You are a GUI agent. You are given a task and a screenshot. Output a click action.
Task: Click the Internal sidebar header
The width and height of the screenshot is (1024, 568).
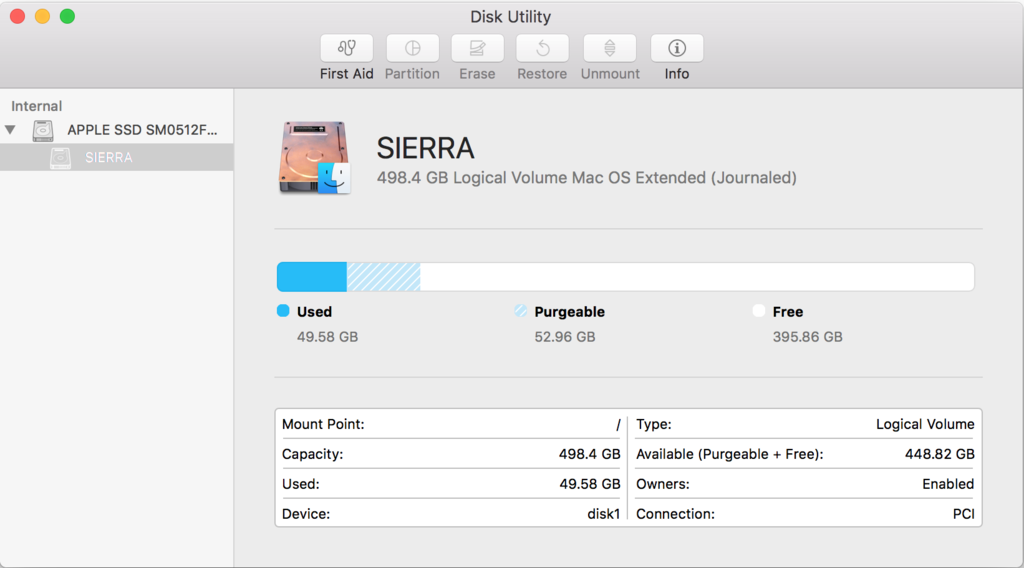37,106
